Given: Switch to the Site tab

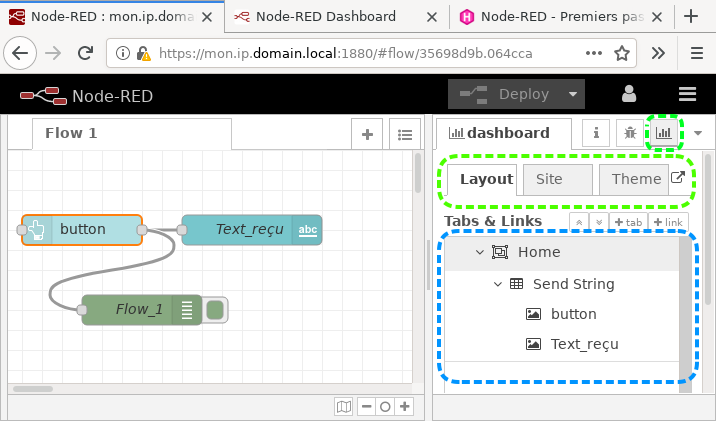Looking at the screenshot, I should 558,179.
